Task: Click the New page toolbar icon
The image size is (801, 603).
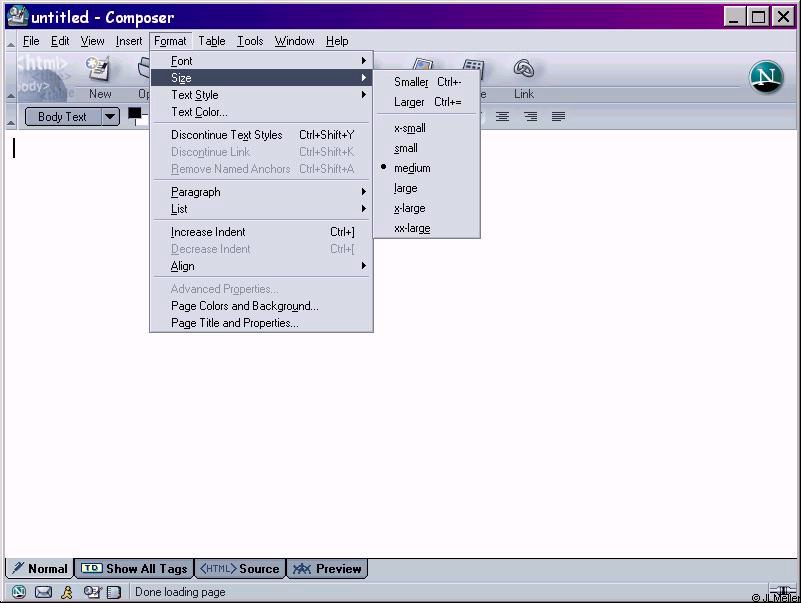Action: click(99, 69)
